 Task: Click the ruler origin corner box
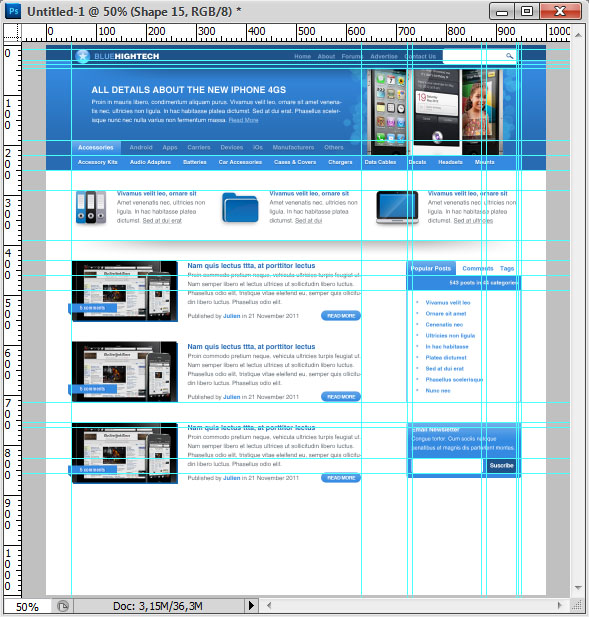tap(12, 32)
